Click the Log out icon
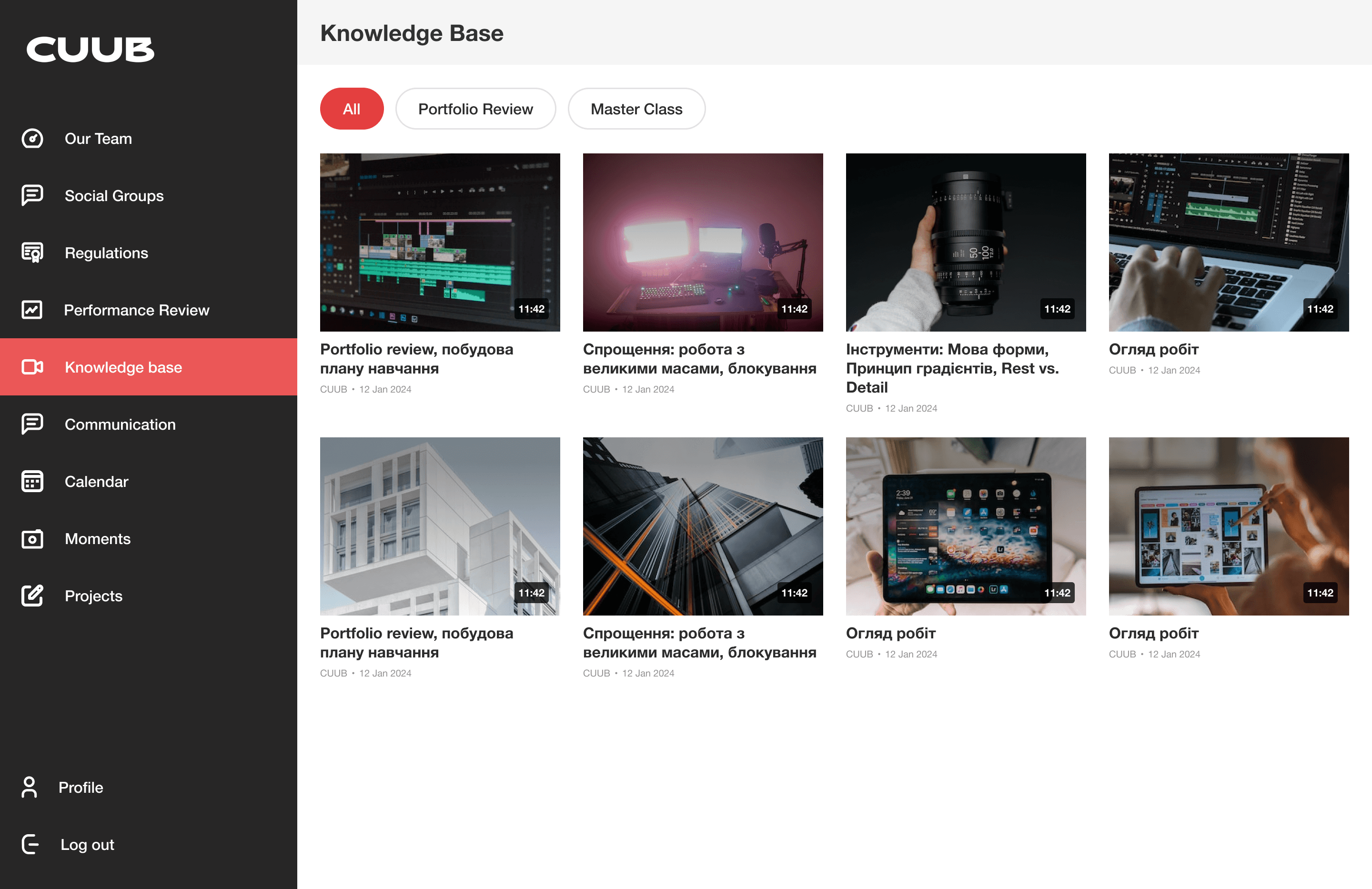The image size is (1372, 889). [x=30, y=844]
